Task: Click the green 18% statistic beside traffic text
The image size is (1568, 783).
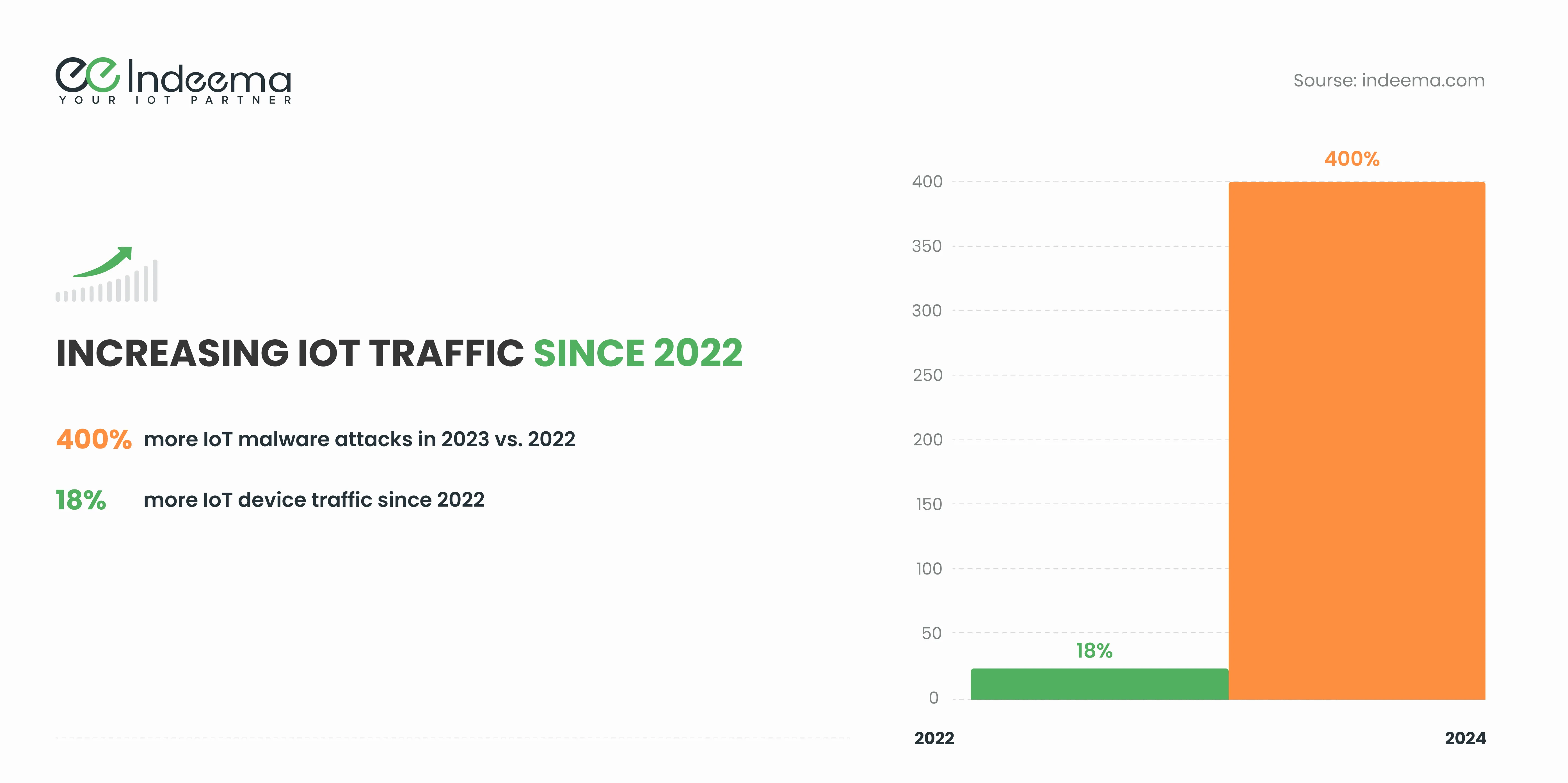Action: pos(81,500)
